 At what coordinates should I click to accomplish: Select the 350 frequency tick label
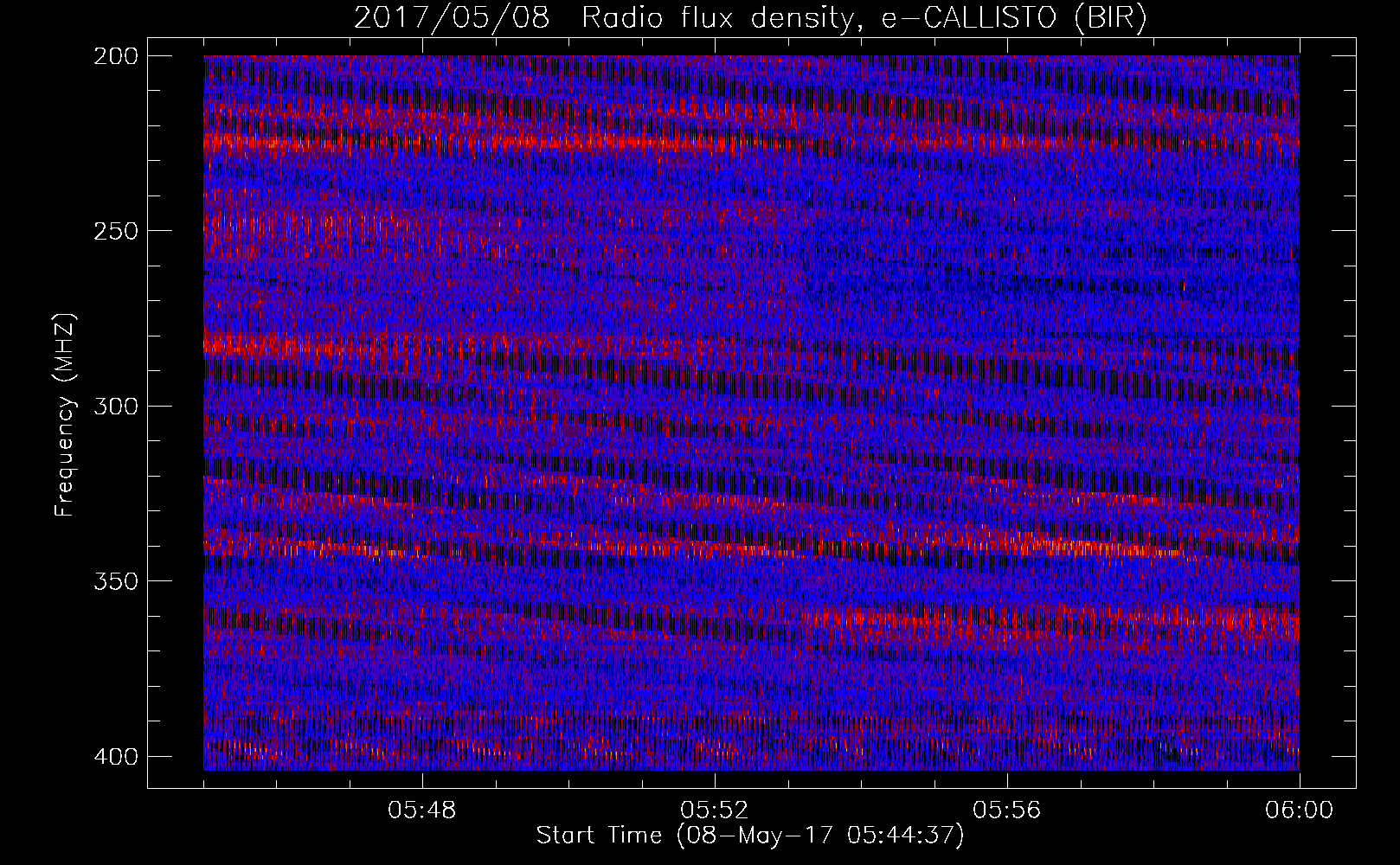point(115,580)
